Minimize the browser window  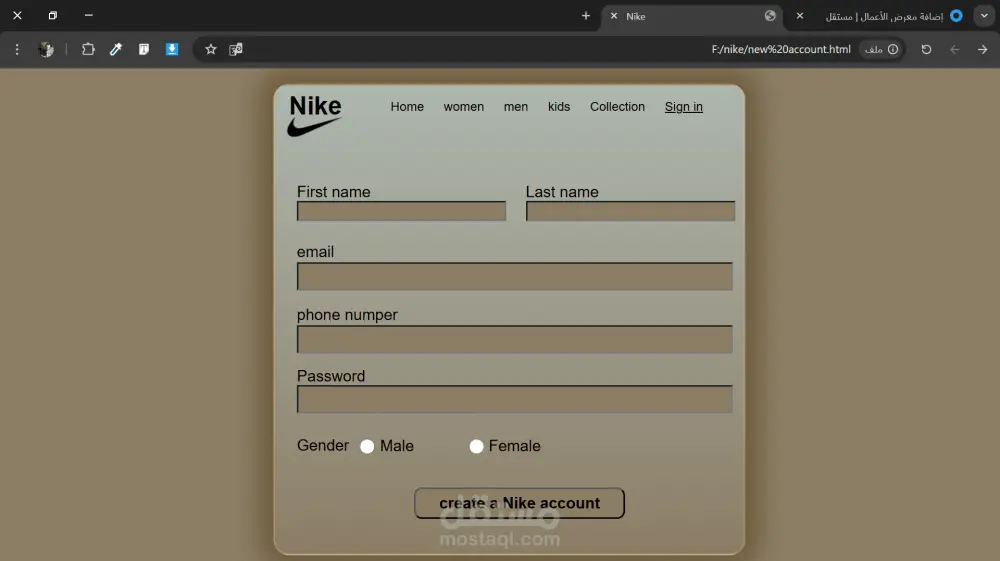pos(89,15)
